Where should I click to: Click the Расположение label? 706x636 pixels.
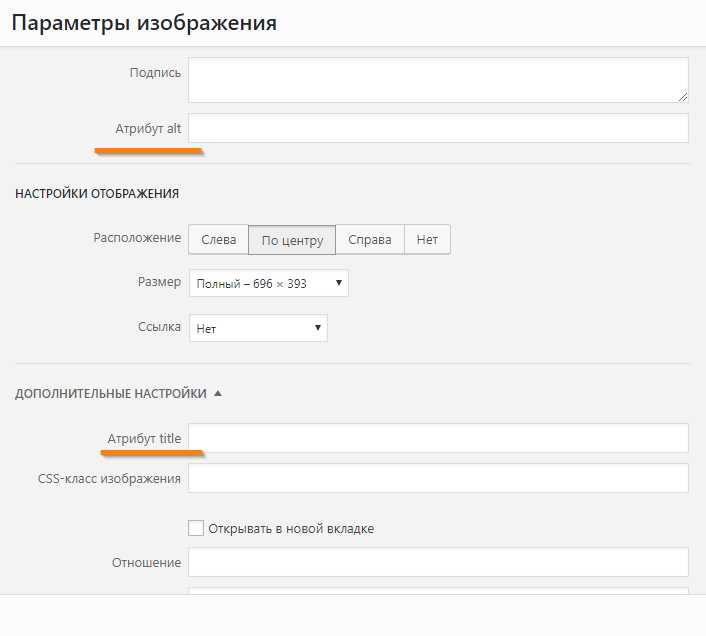(x=137, y=238)
